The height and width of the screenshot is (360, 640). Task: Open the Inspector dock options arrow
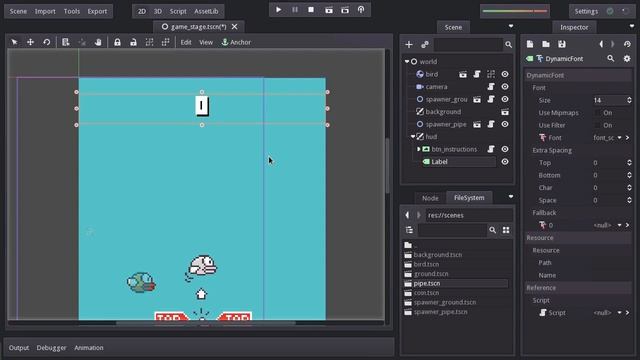click(x=632, y=26)
